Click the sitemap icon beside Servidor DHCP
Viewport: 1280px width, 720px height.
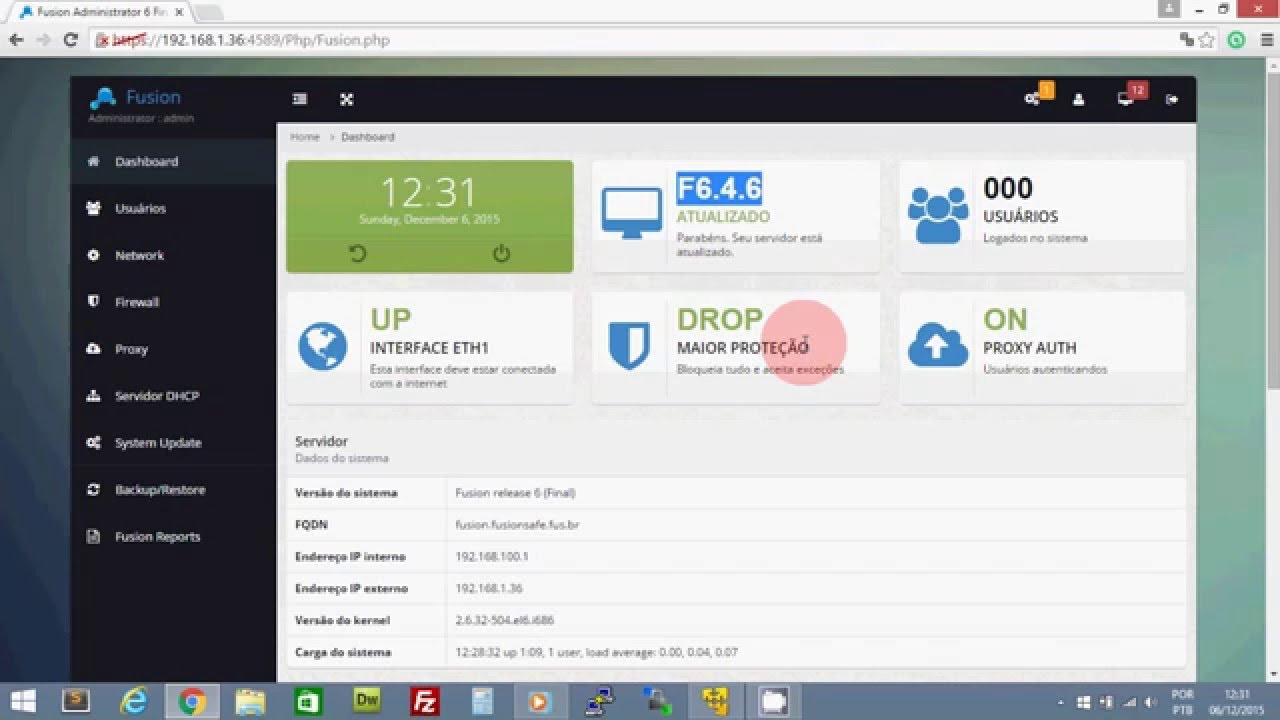(93, 396)
